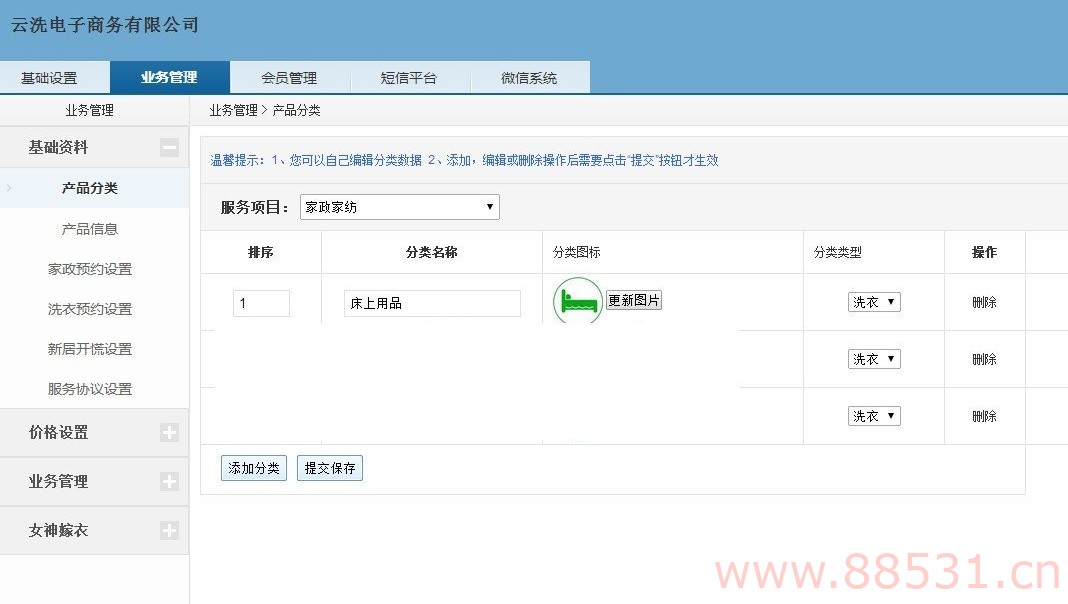Viewport: 1068px width, 604px height.
Task: Click the 分类图标 column header
Action: coord(576,252)
